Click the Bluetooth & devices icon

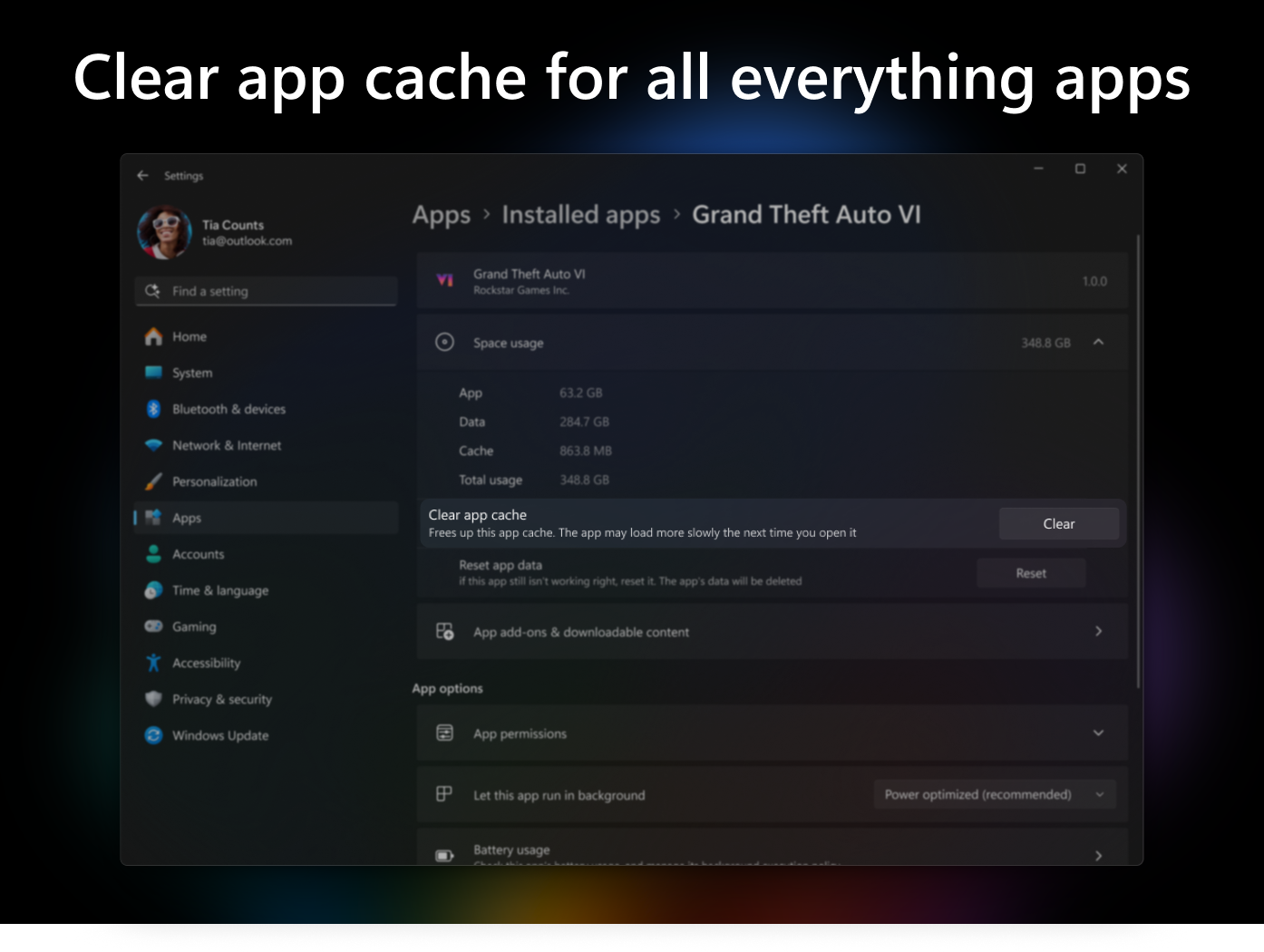click(x=153, y=409)
